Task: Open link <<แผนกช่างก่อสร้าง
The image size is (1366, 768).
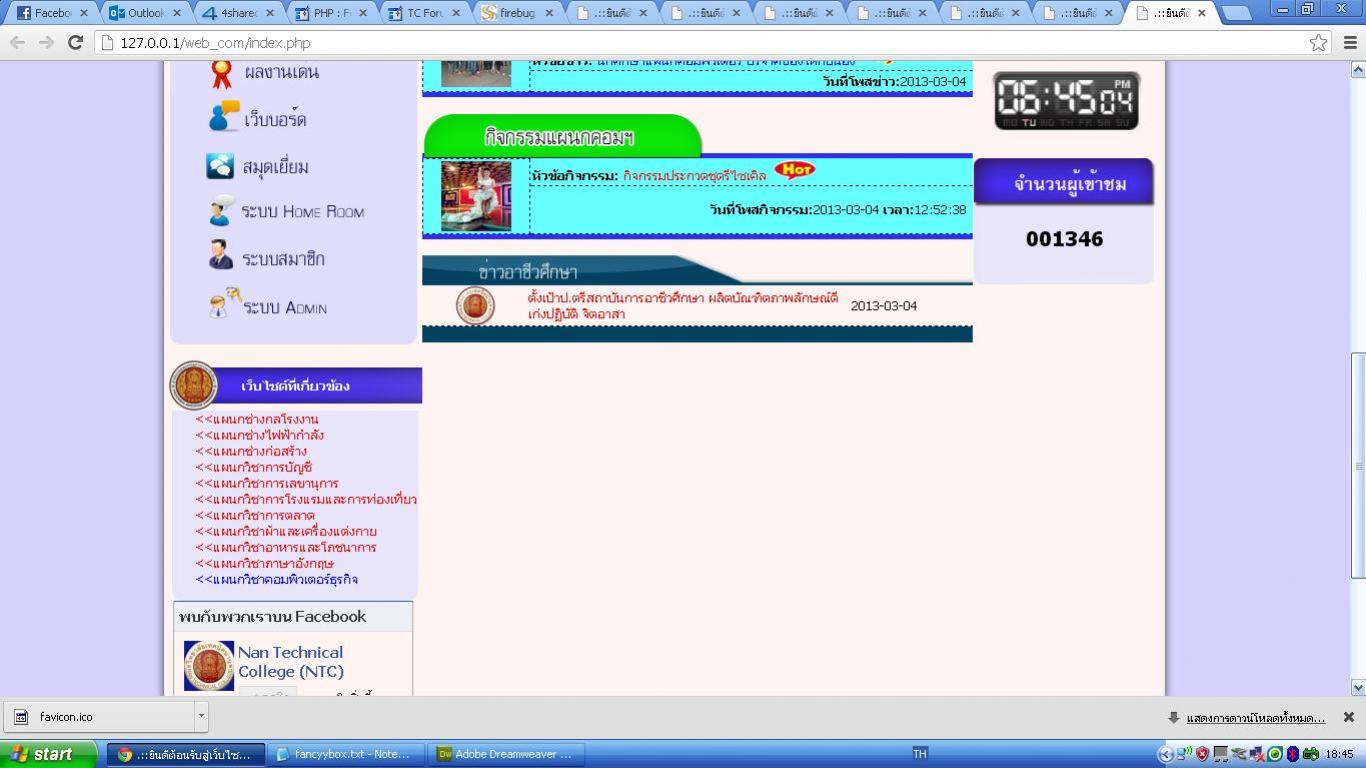Action: pos(251,451)
